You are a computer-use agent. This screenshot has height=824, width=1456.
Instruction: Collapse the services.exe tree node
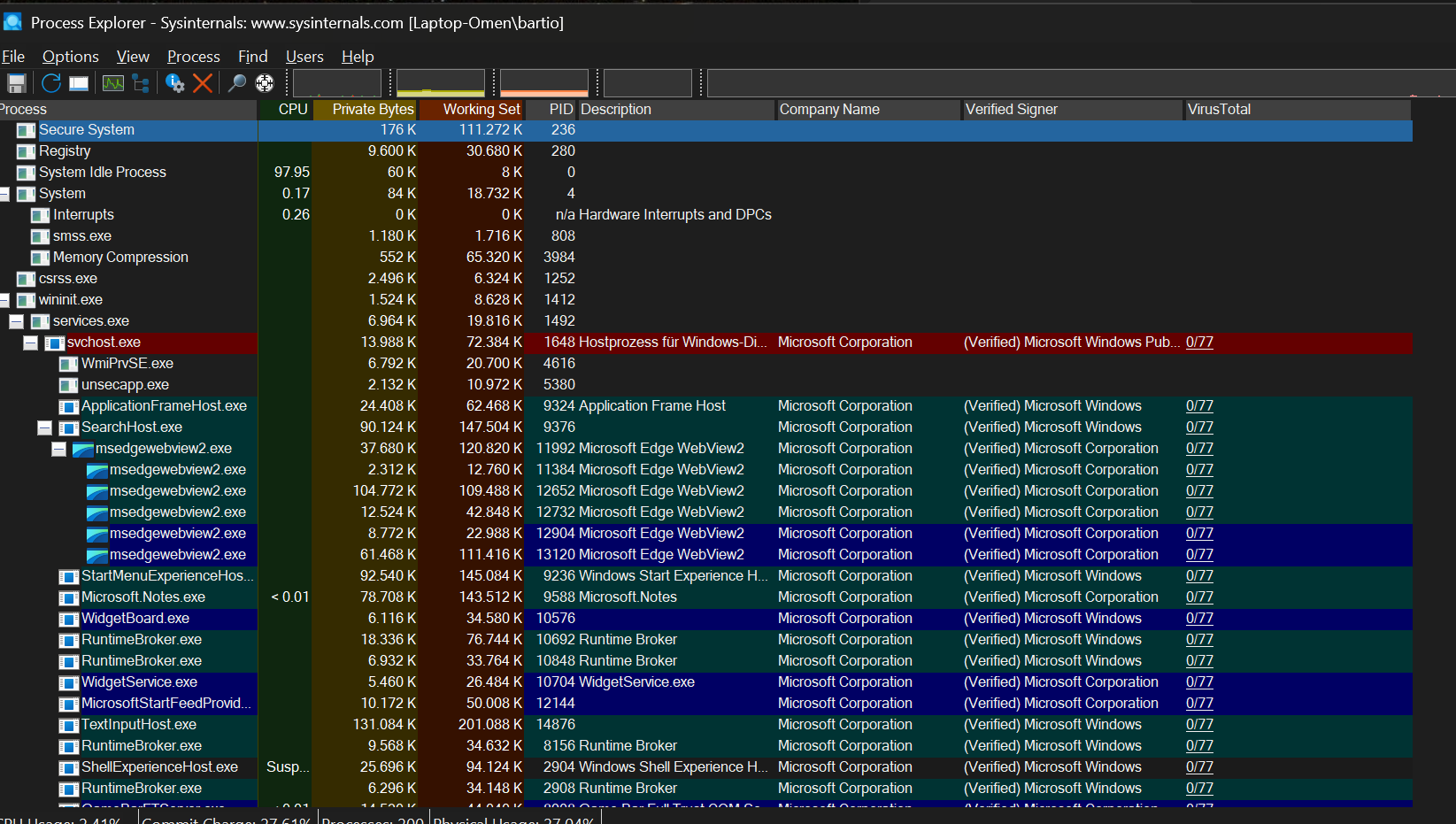pos(16,321)
